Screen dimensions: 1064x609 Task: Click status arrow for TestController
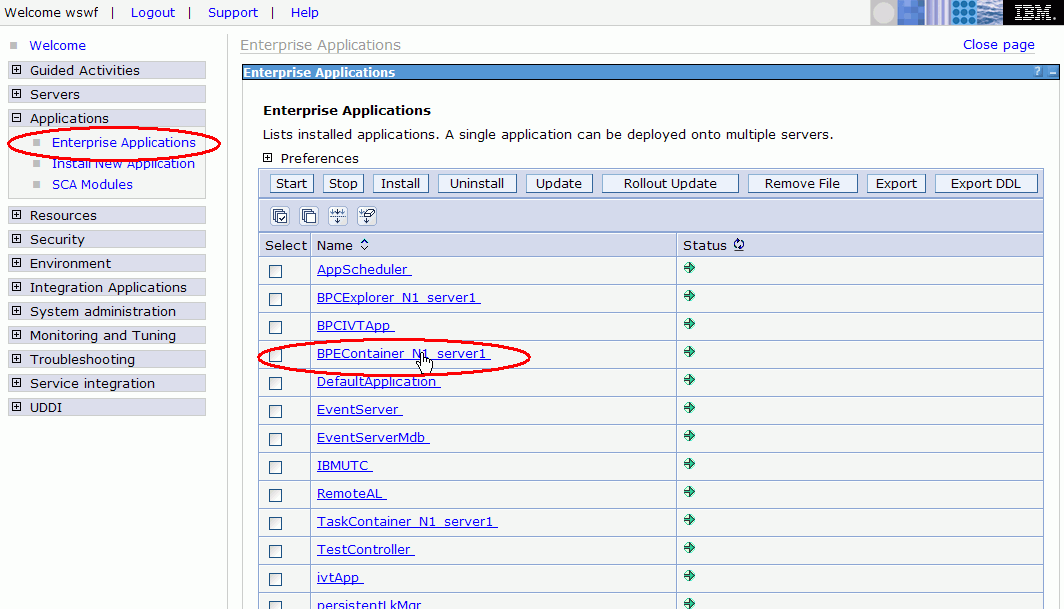tap(689, 547)
